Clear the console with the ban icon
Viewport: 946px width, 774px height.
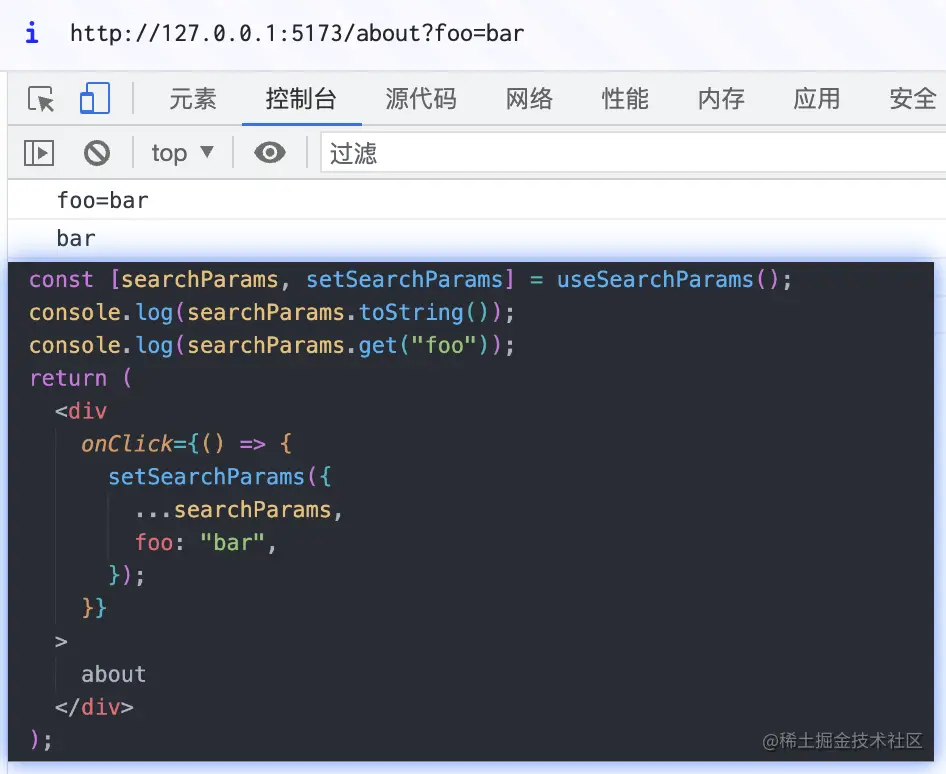[97, 153]
